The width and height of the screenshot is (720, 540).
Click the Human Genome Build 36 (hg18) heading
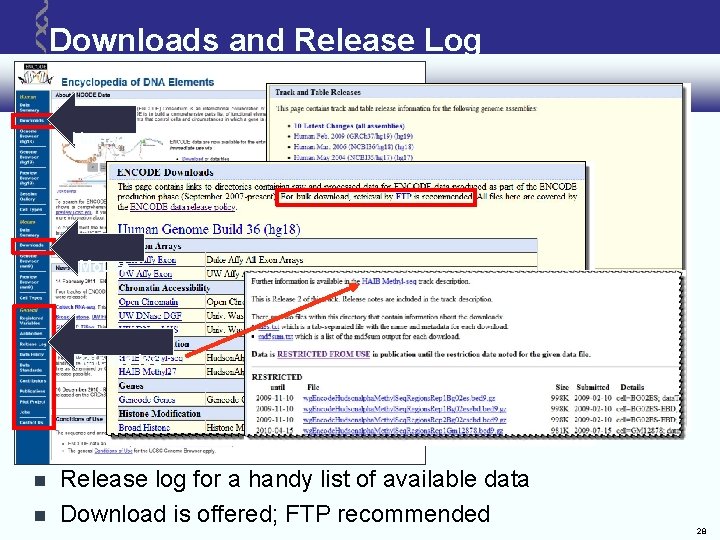click(x=209, y=229)
